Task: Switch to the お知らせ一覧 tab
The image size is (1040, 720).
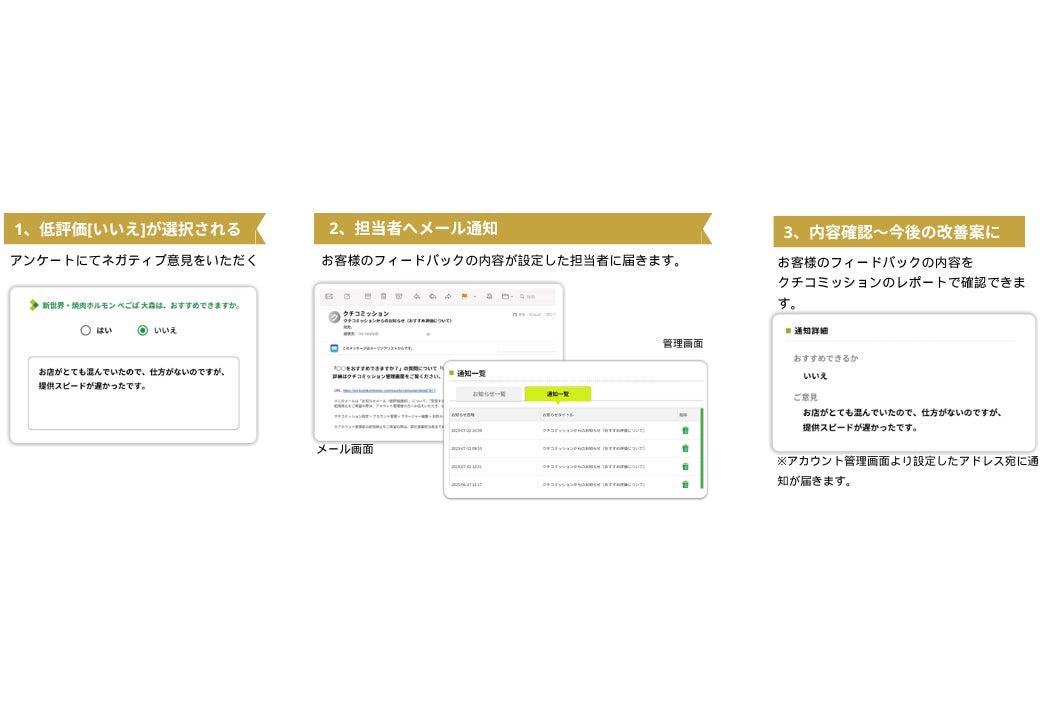Action: pyautogui.click(x=489, y=394)
